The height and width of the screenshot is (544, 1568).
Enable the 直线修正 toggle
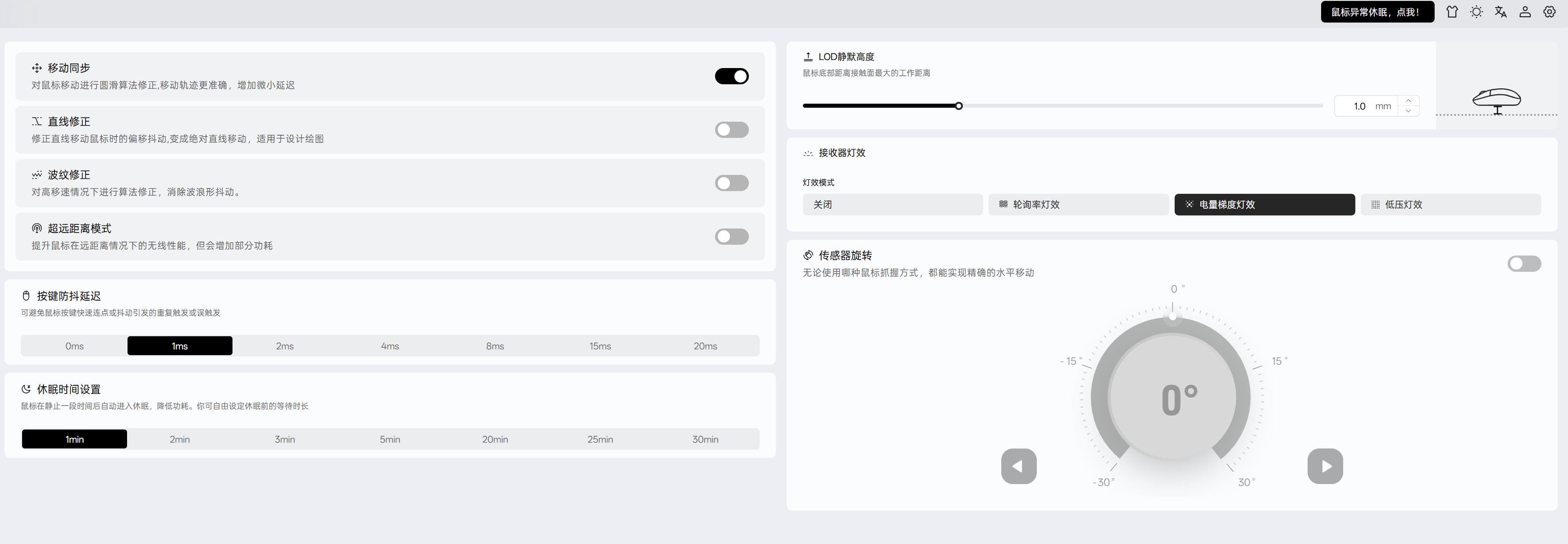point(732,130)
